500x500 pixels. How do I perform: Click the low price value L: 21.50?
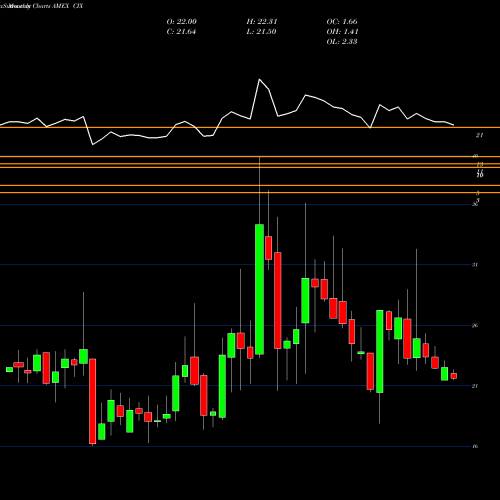point(262,32)
